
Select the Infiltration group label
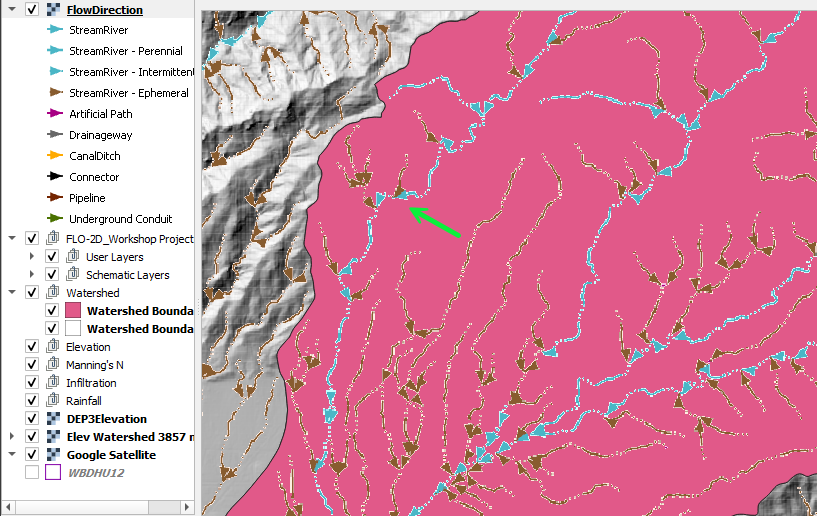(91, 383)
